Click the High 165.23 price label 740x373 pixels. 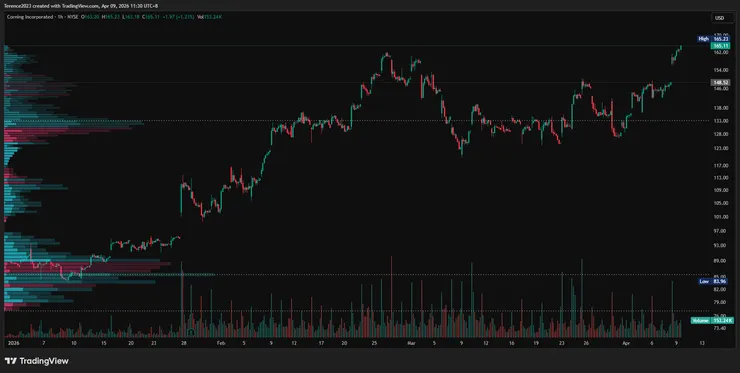(714, 39)
